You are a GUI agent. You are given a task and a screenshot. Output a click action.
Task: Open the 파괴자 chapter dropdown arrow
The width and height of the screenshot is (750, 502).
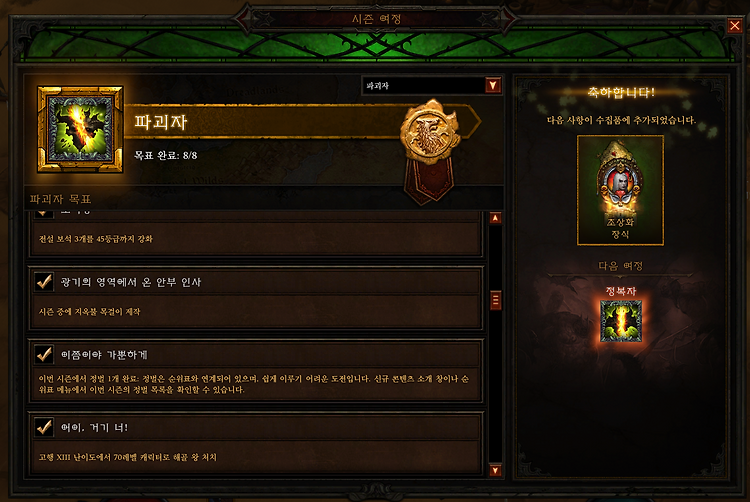pyautogui.click(x=493, y=86)
